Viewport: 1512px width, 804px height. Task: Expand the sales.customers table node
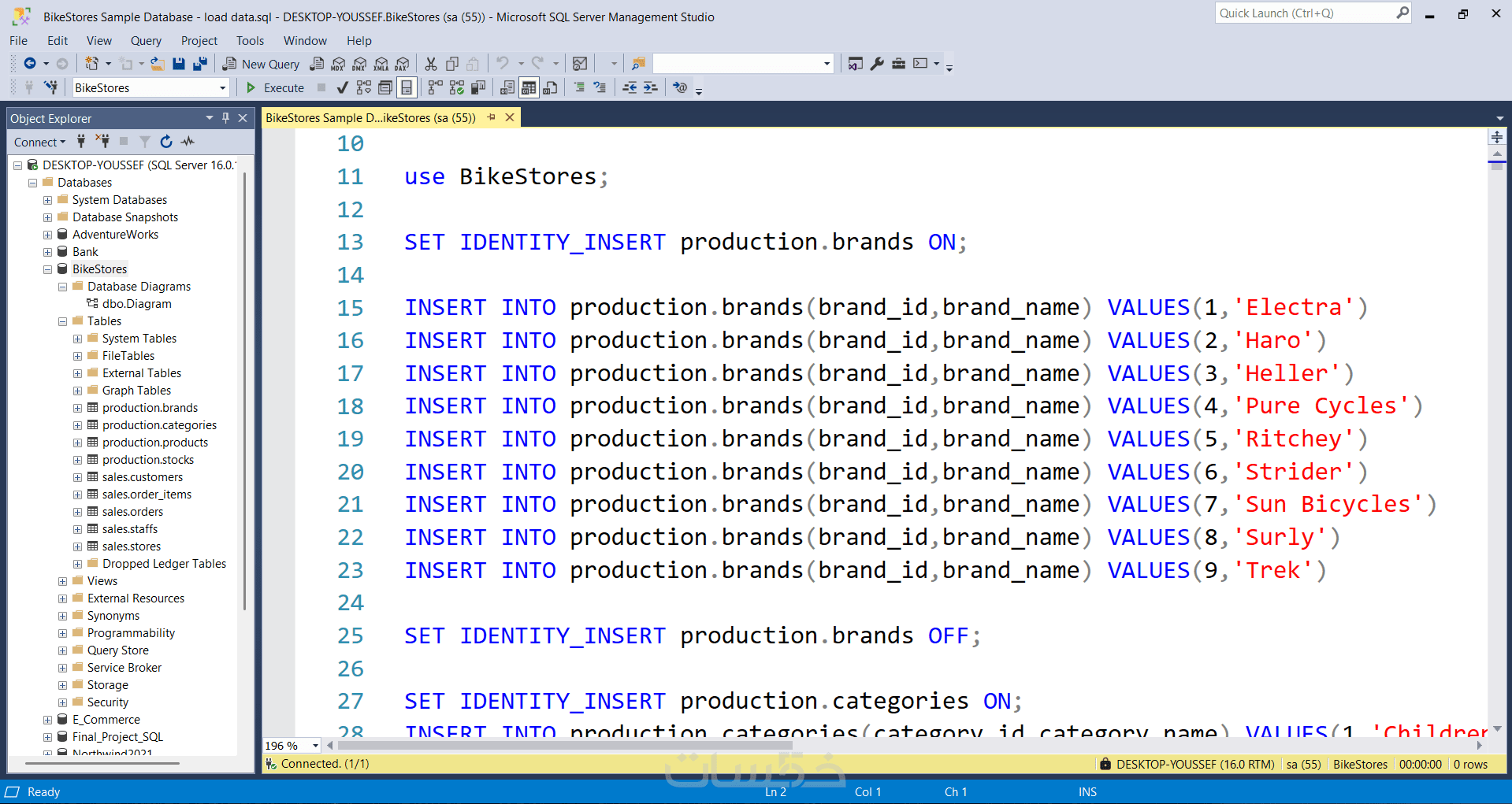point(77,477)
